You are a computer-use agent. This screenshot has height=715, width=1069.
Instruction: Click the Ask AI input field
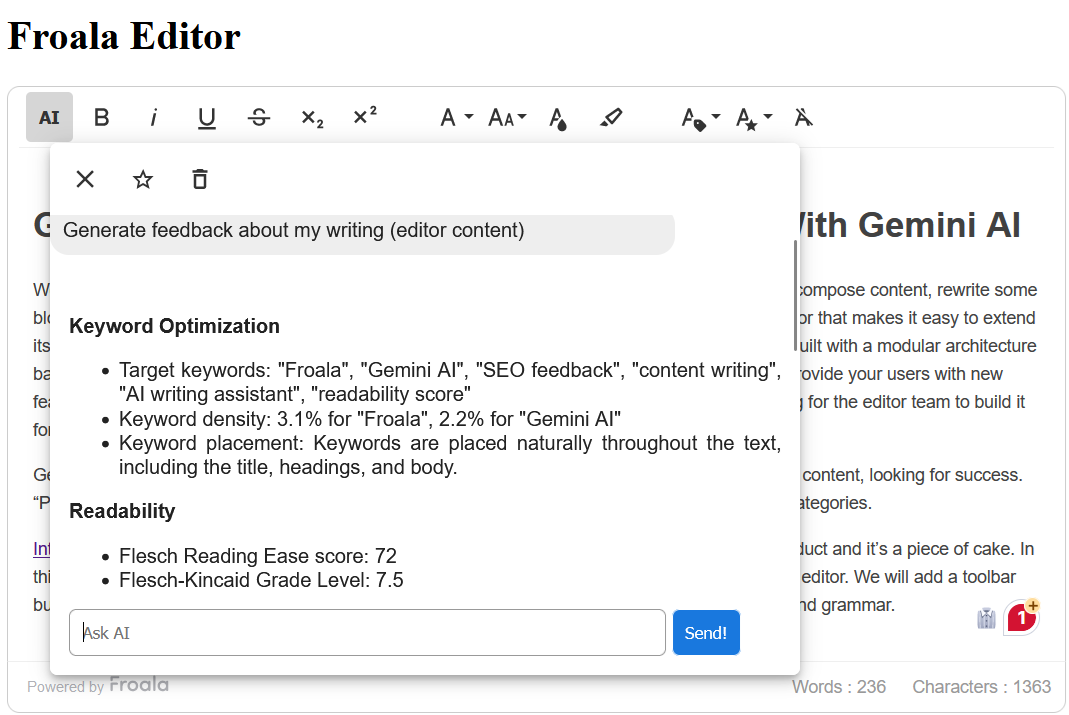coord(367,633)
